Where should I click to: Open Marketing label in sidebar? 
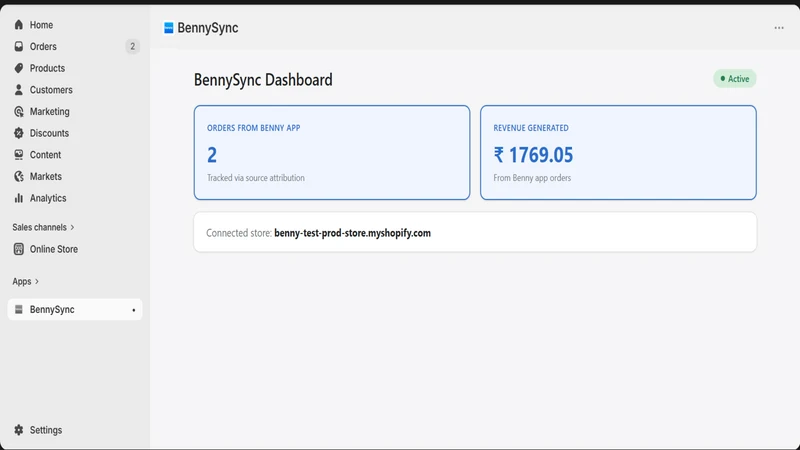tap(49, 112)
